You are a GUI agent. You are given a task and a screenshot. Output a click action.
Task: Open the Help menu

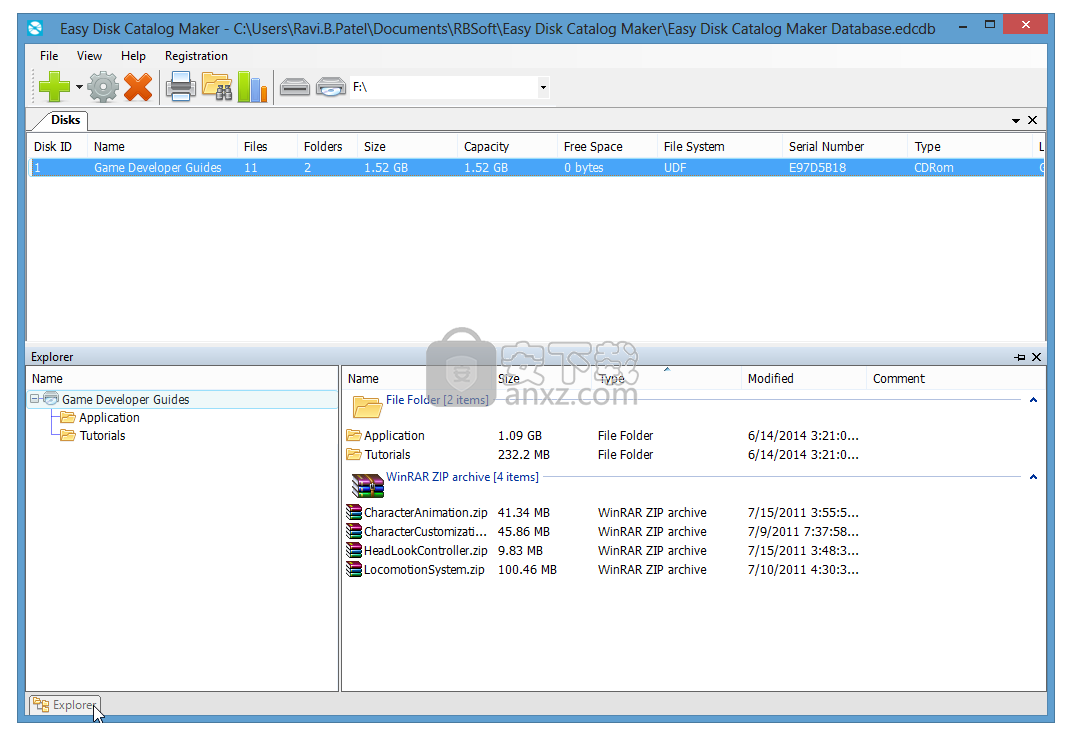click(x=133, y=56)
